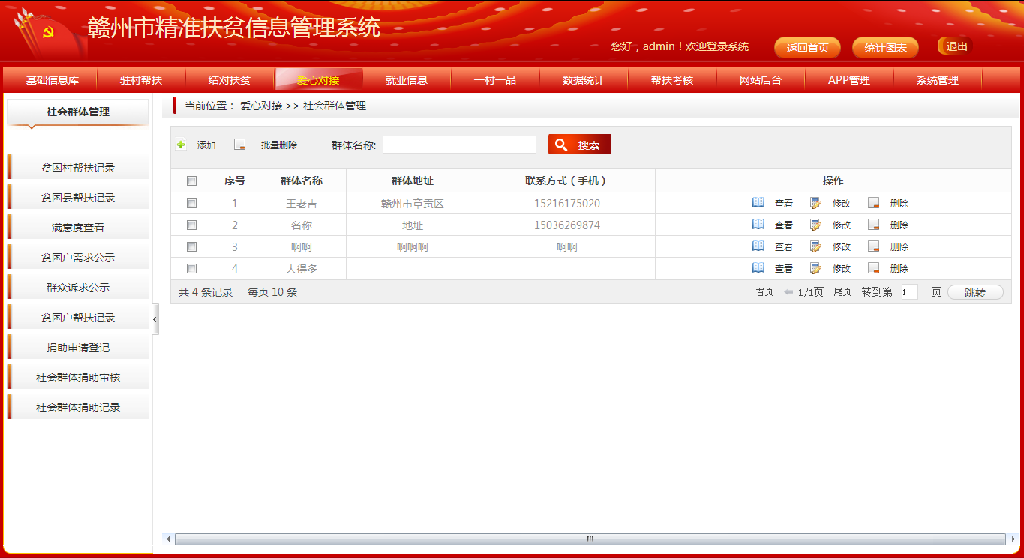The height and width of the screenshot is (558, 1024).
Task: Toggle the select-all checkbox in table header
Action: [191, 181]
